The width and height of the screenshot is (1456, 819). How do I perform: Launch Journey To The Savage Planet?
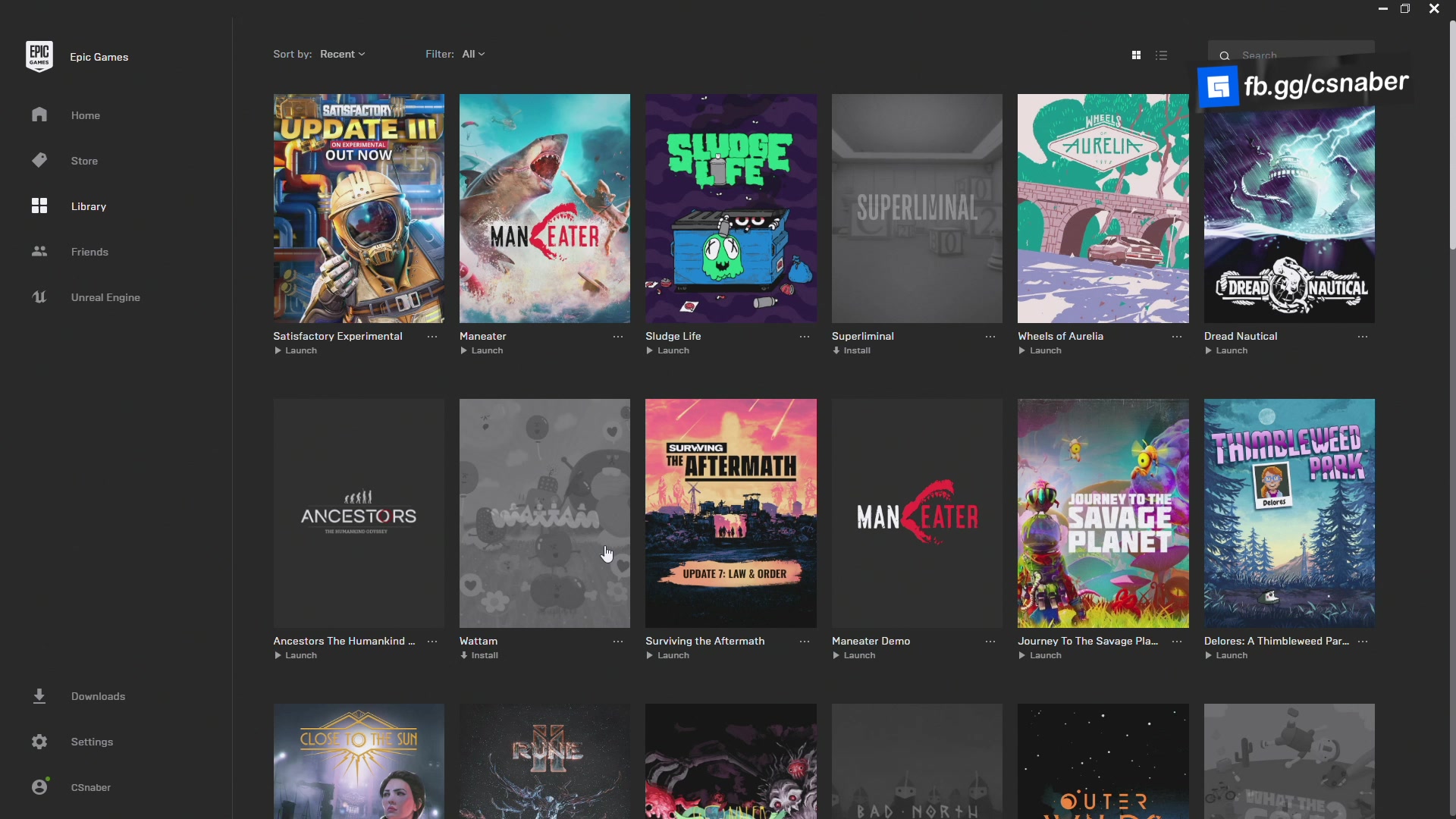(x=1040, y=655)
